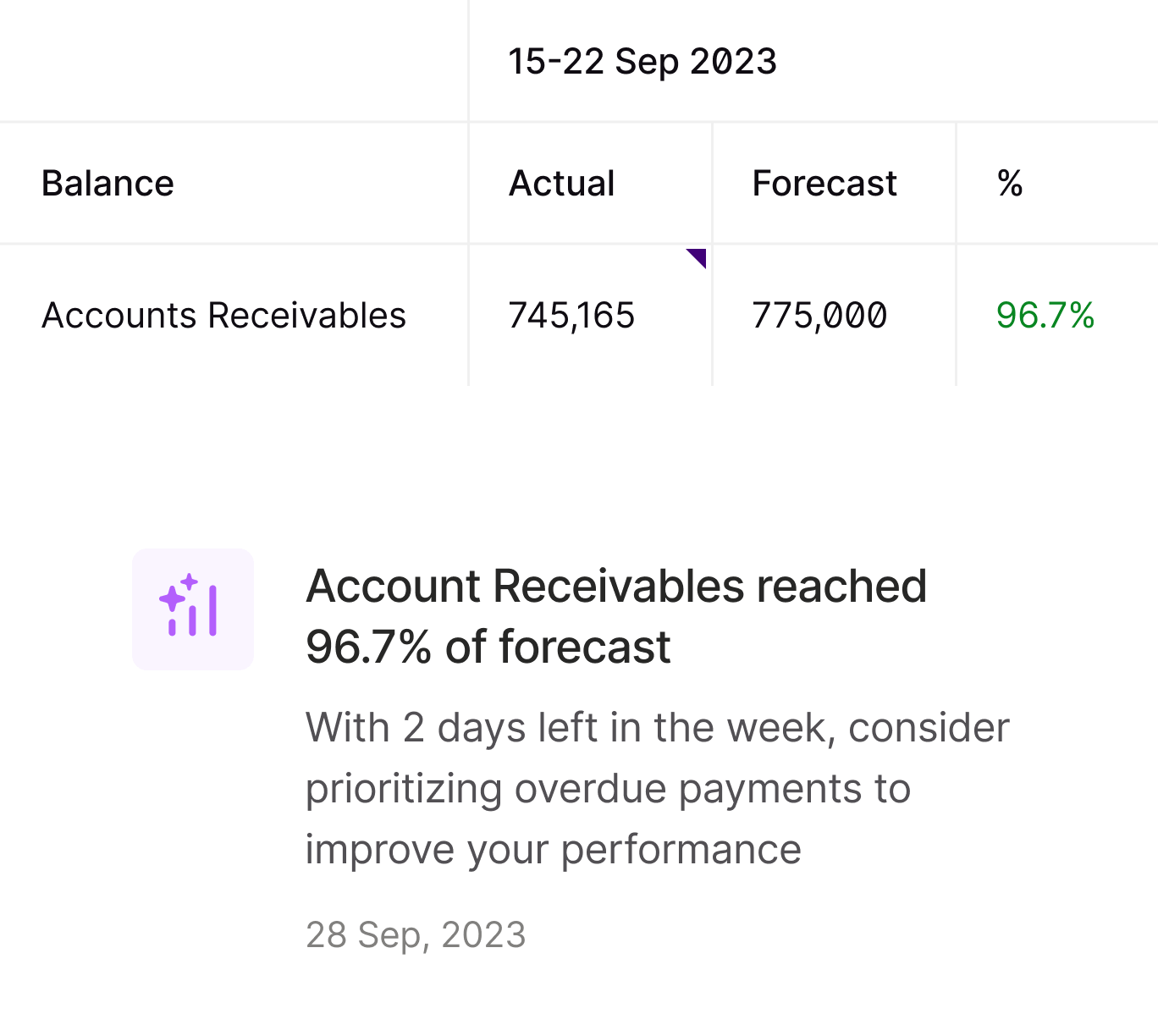This screenshot has height=1036, width=1158.
Task: Click the Actual column header
Action: (x=561, y=184)
